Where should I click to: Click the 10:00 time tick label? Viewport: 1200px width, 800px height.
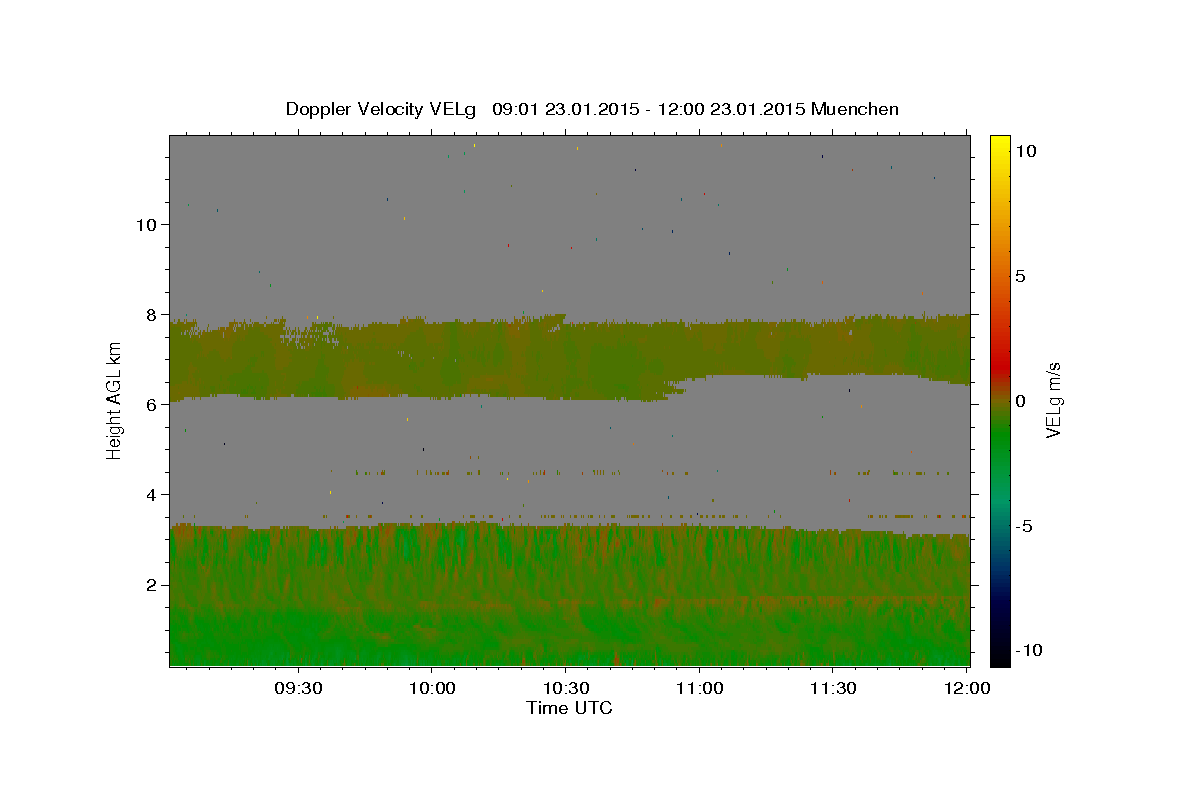432,688
